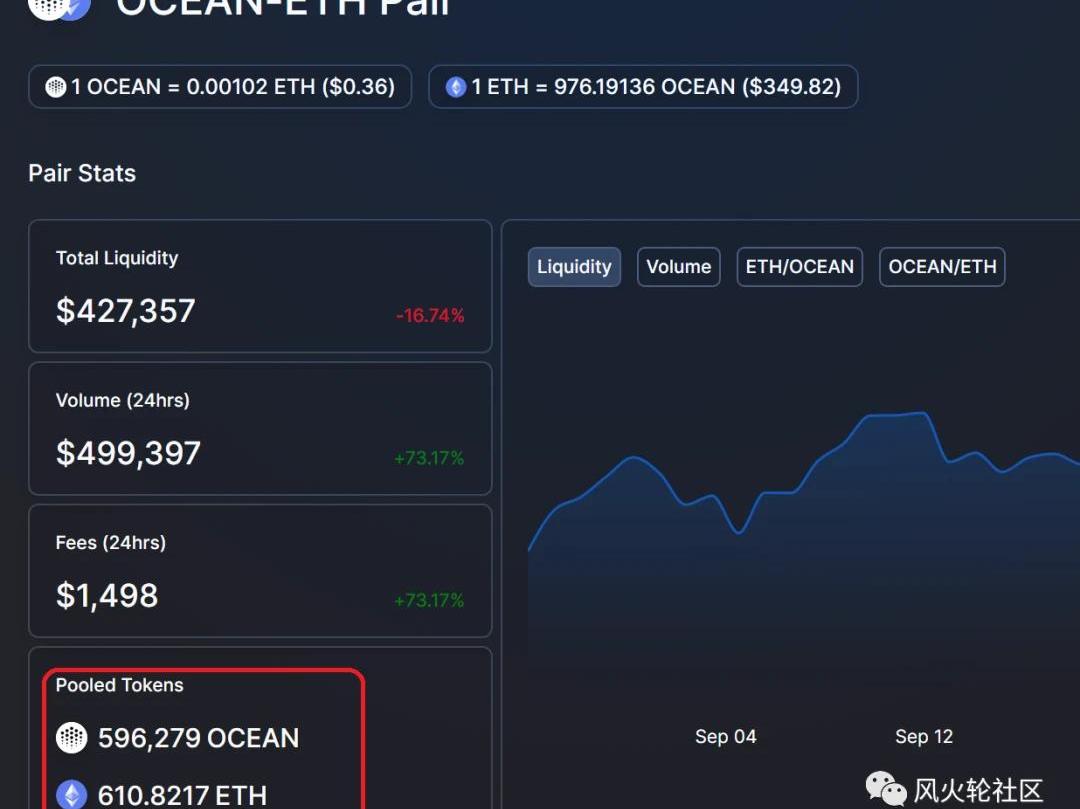
Task: Click the Fees (24hrs) $1,498 value
Action: [107, 596]
